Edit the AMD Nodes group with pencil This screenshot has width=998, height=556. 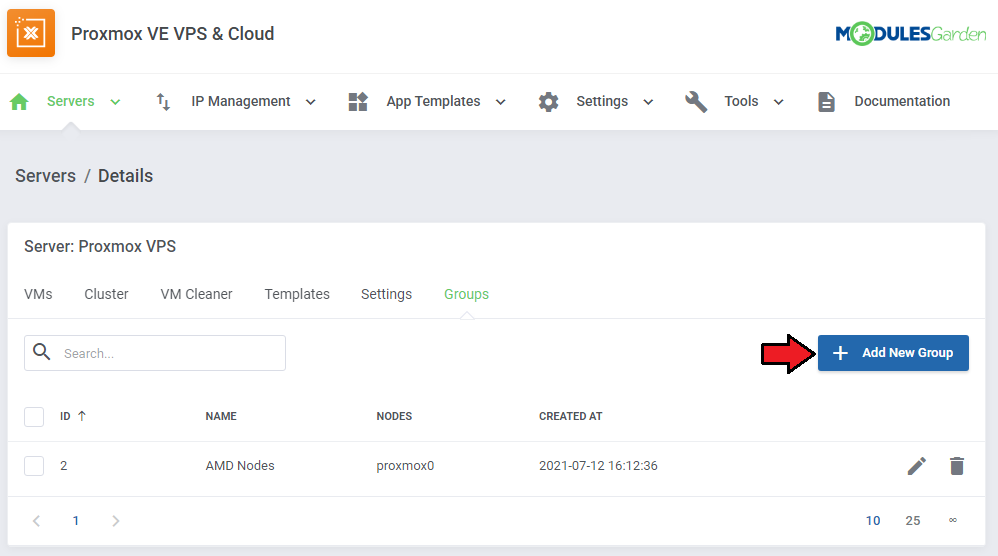pyautogui.click(x=917, y=466)
